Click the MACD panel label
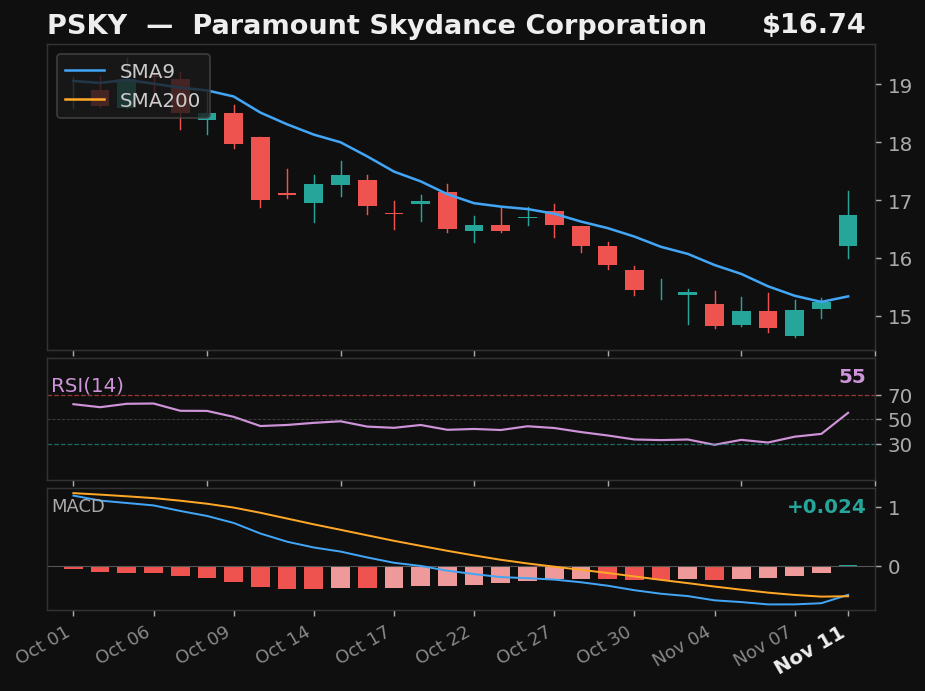The image size is (925, 691). 78,506
